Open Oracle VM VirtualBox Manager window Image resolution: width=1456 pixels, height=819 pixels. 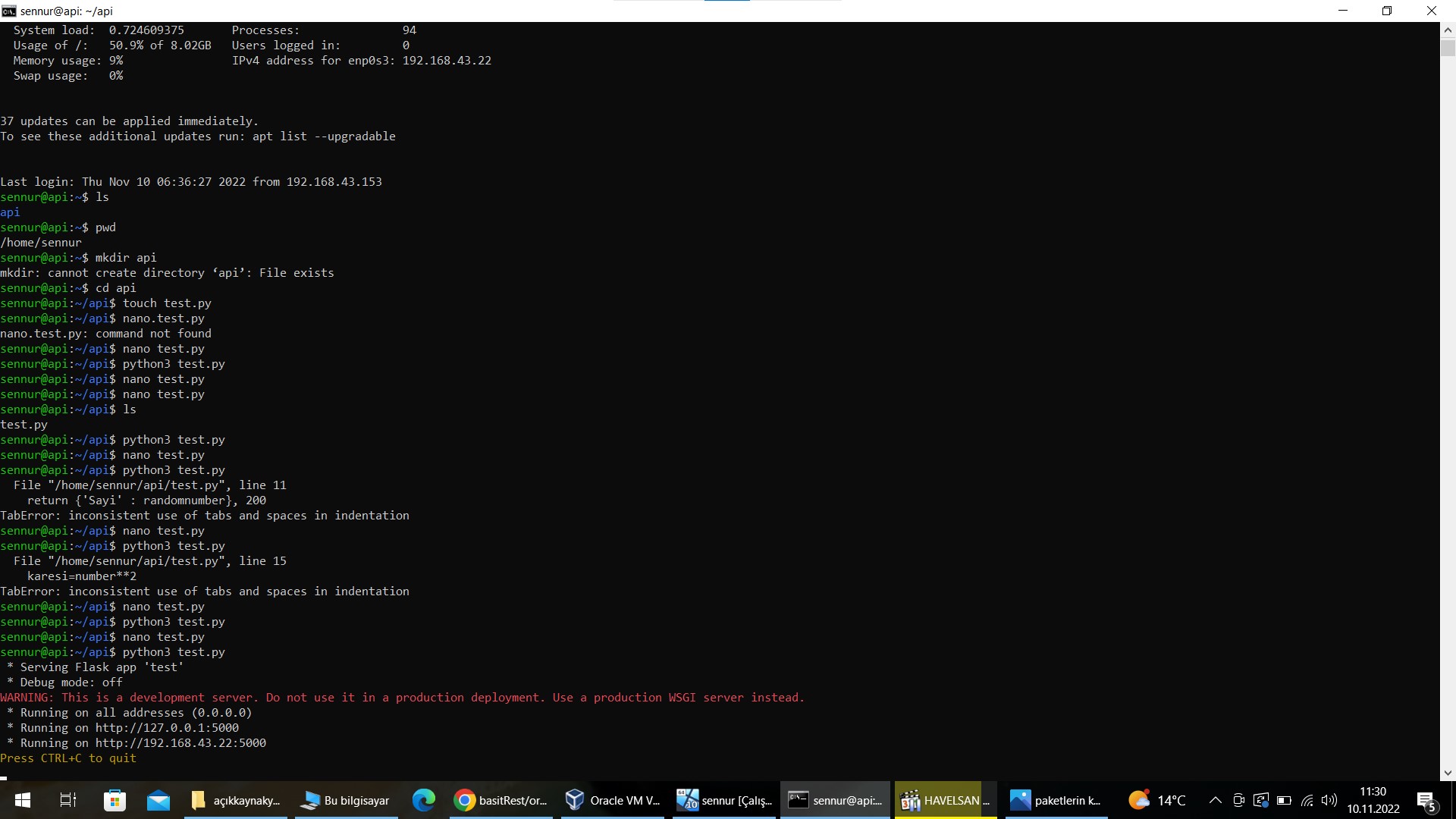click(x=613, y=800)
